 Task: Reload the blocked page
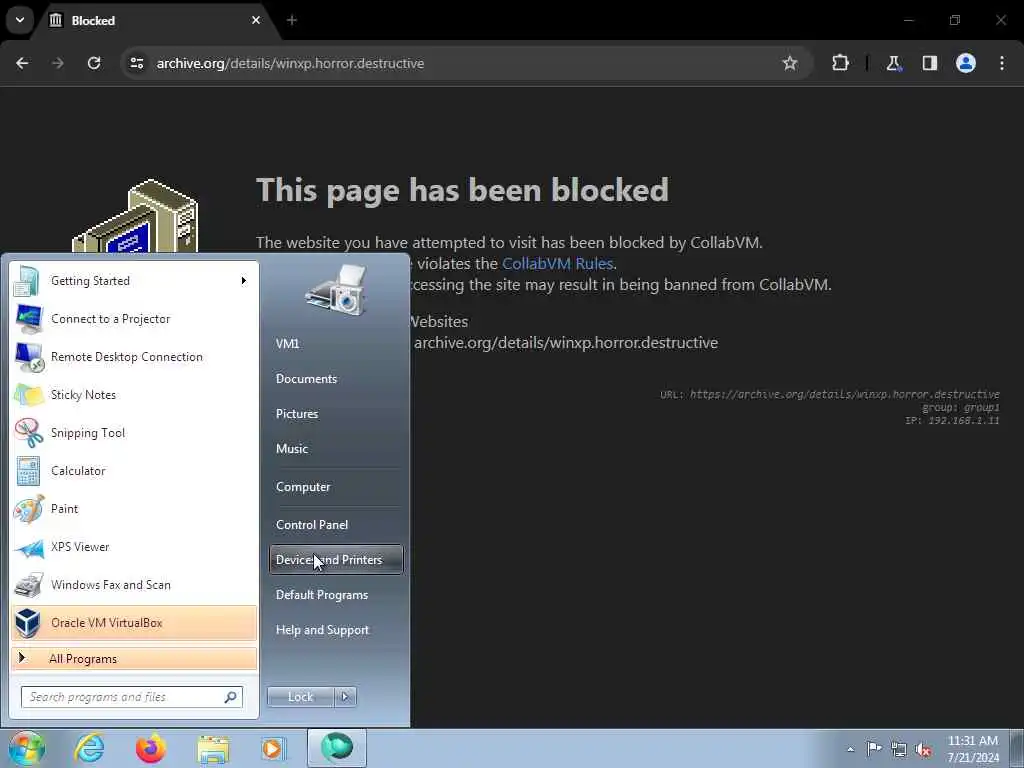(x=94, y=63)
